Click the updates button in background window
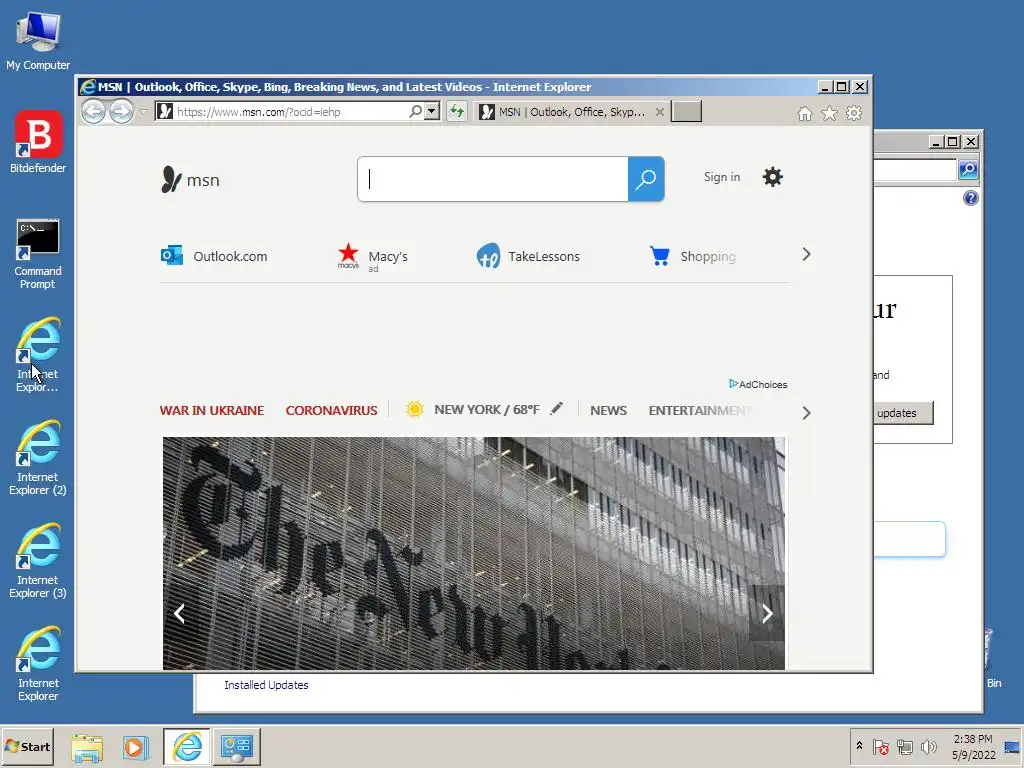This screenshot has width=1024, height=768. click(x=903, y=413)
